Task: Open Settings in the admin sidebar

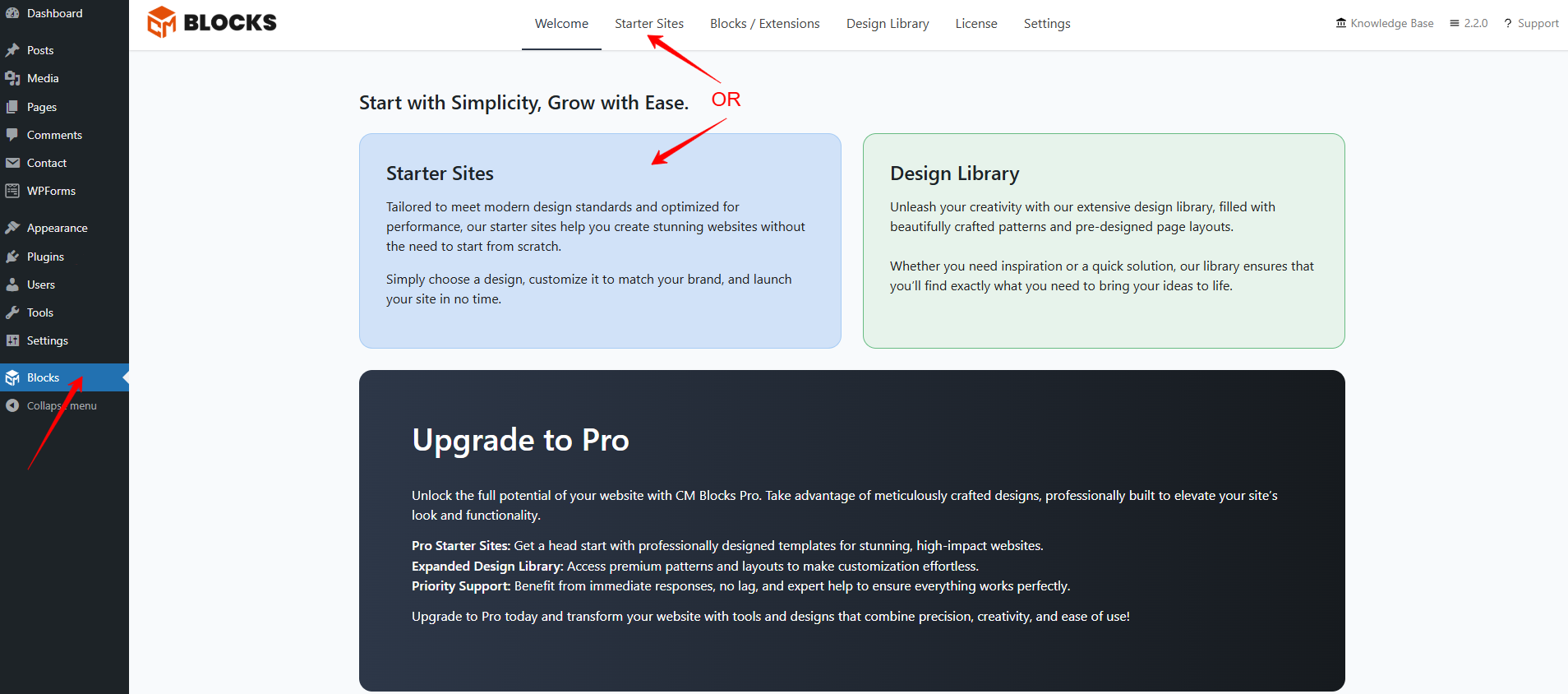Action: click(64, 340)
